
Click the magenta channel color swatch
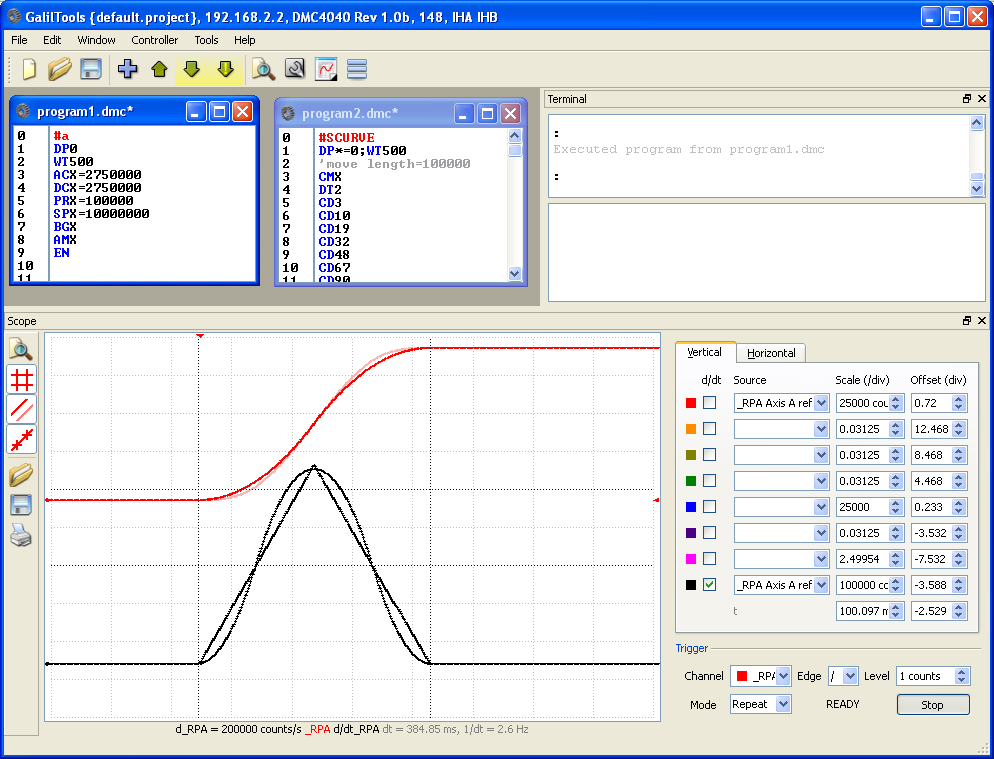tap(690, 559)
